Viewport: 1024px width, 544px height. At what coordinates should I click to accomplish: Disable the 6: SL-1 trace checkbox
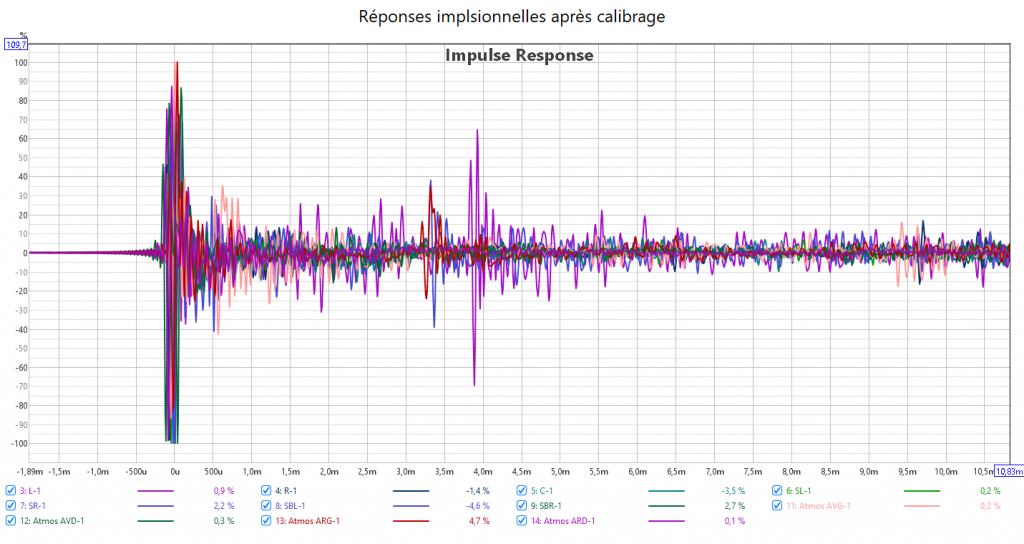pos(778,491)
